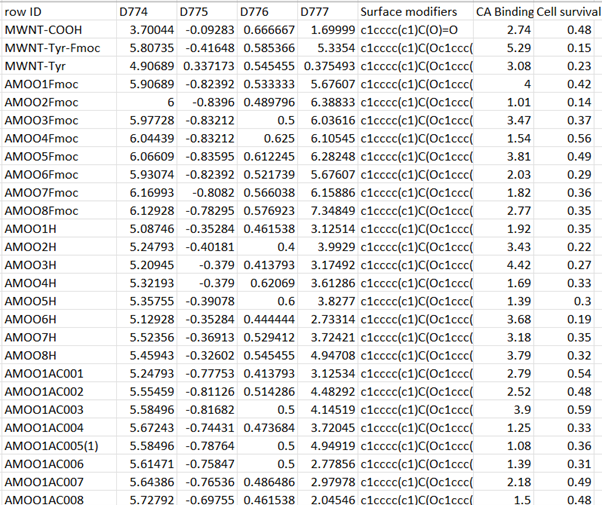Click the MWNT-COOH row label
The height and width of the screenshot is (505, 602).
click(59, 30)
